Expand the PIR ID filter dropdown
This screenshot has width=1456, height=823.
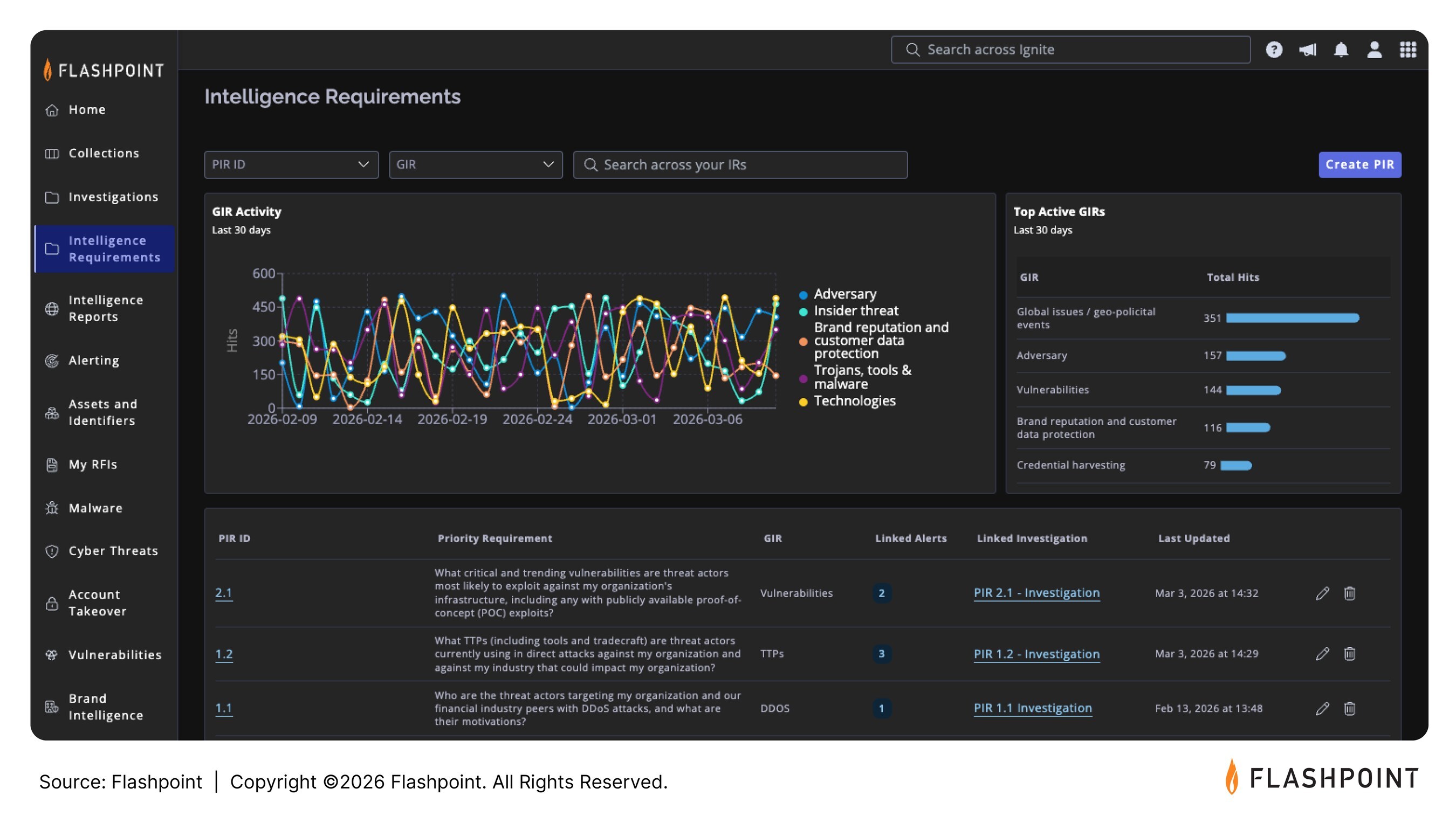tap(291, 164)
